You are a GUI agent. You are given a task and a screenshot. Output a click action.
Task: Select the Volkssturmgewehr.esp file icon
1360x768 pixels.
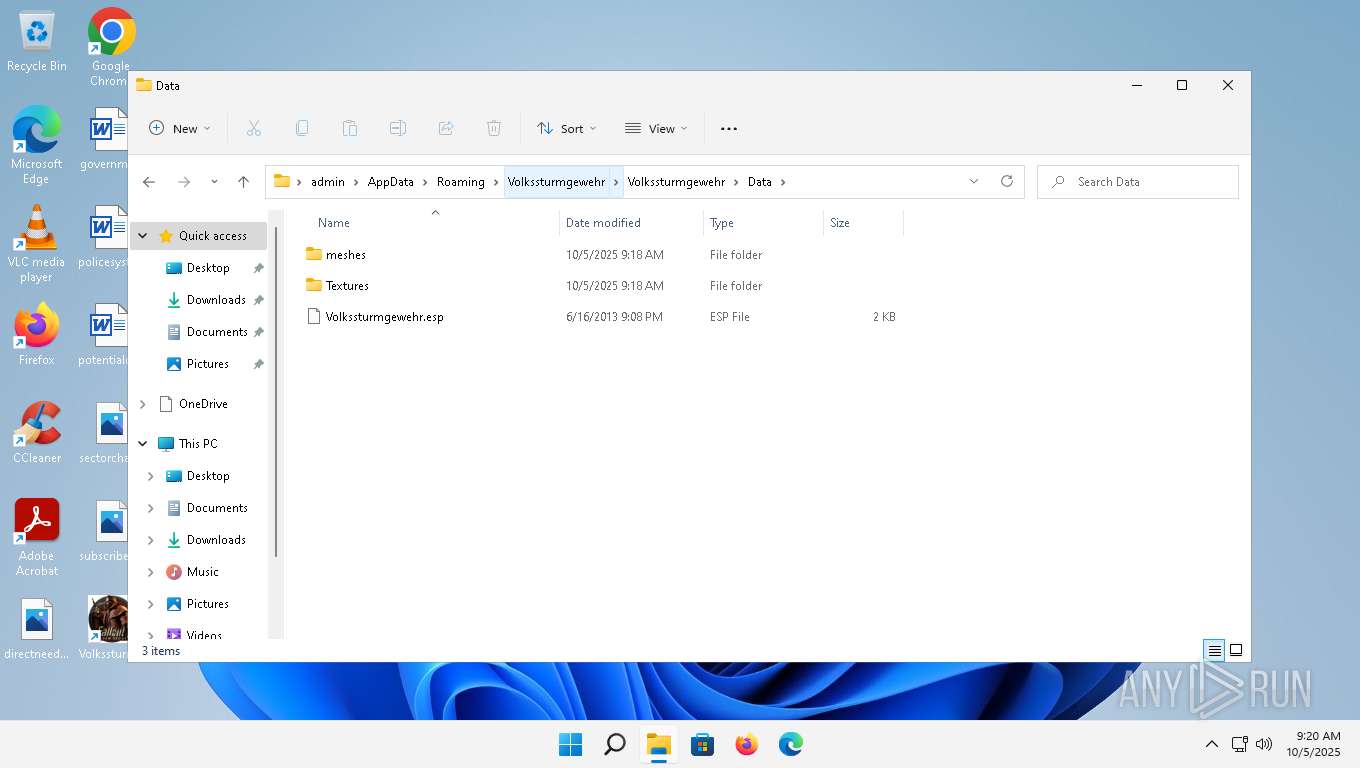point(314,316)
